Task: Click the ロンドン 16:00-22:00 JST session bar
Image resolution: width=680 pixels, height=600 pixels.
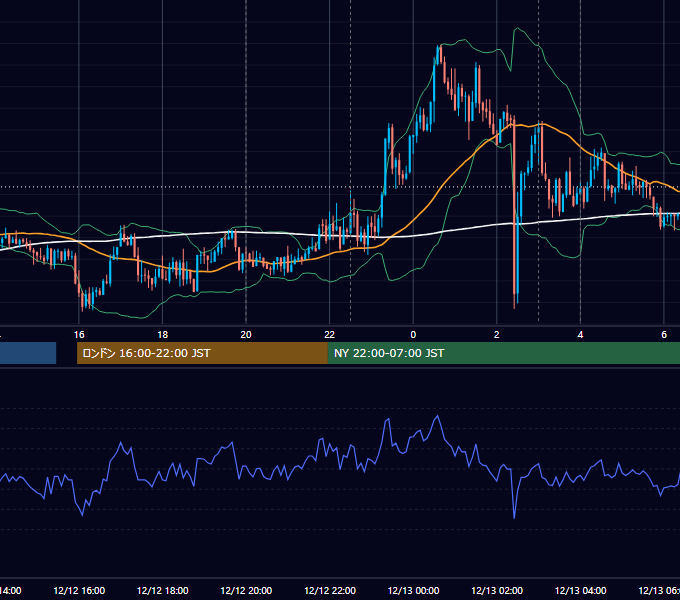Action: [202, 353]
